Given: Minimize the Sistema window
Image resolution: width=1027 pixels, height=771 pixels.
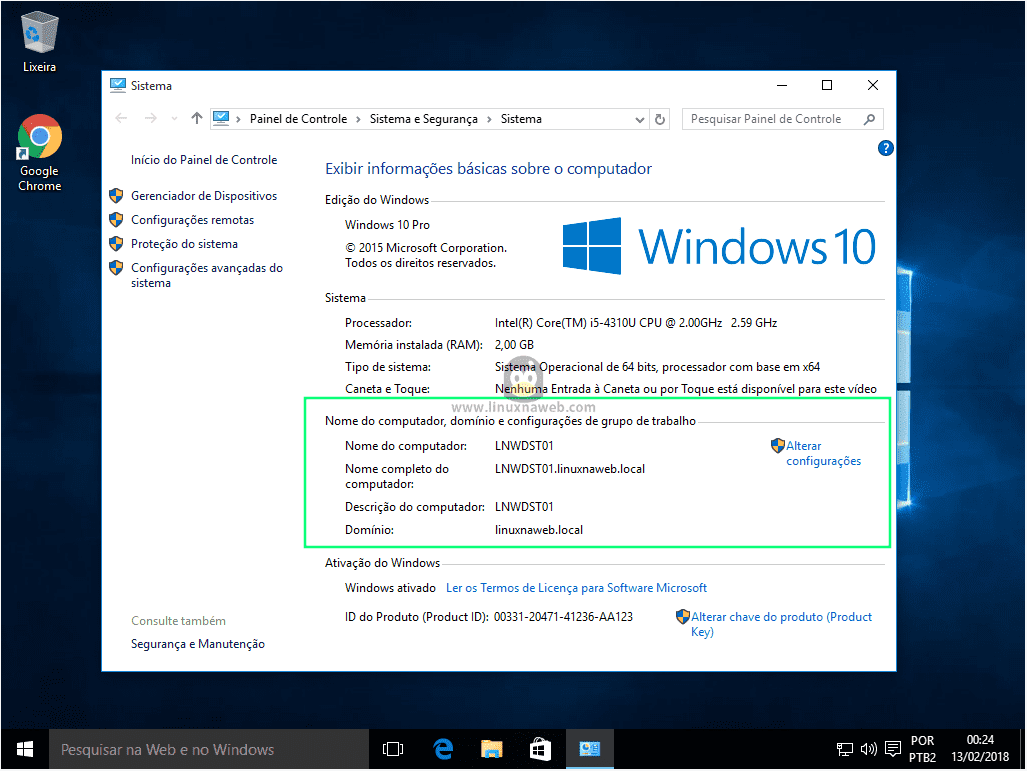Looking at the screenshot, I should pyautogui.click(x=782, y=86).
